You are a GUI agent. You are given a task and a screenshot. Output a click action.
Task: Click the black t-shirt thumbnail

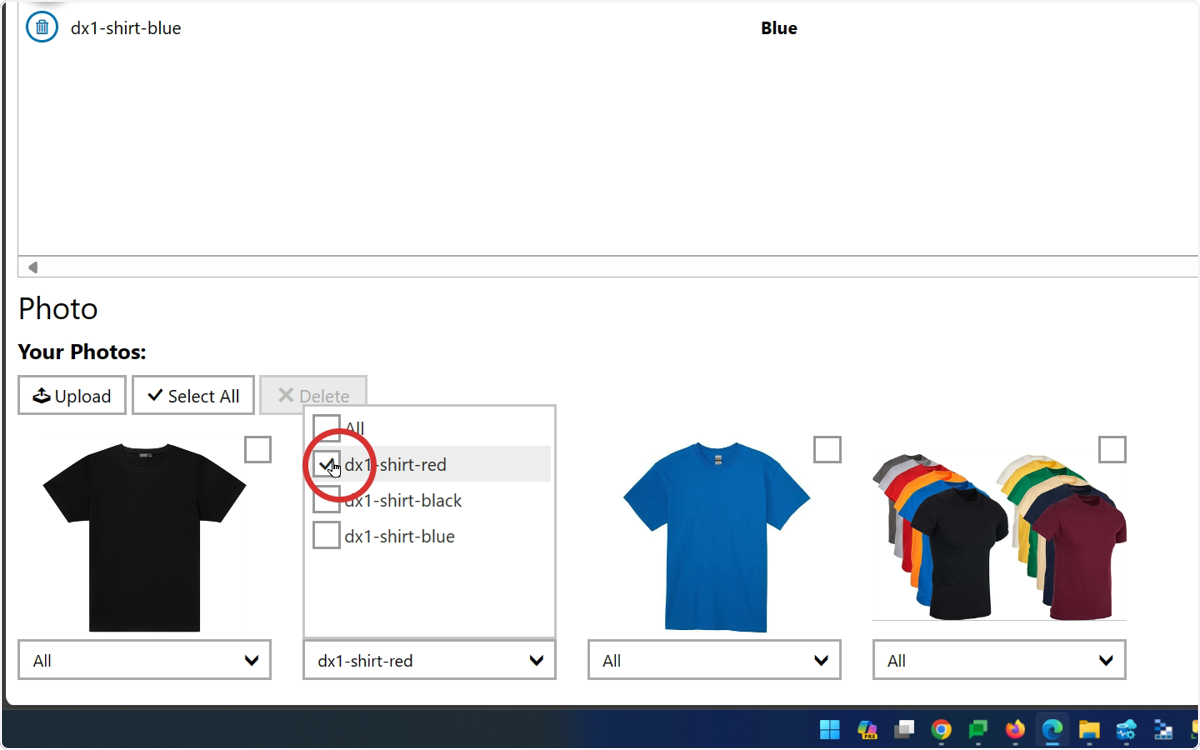145,538
